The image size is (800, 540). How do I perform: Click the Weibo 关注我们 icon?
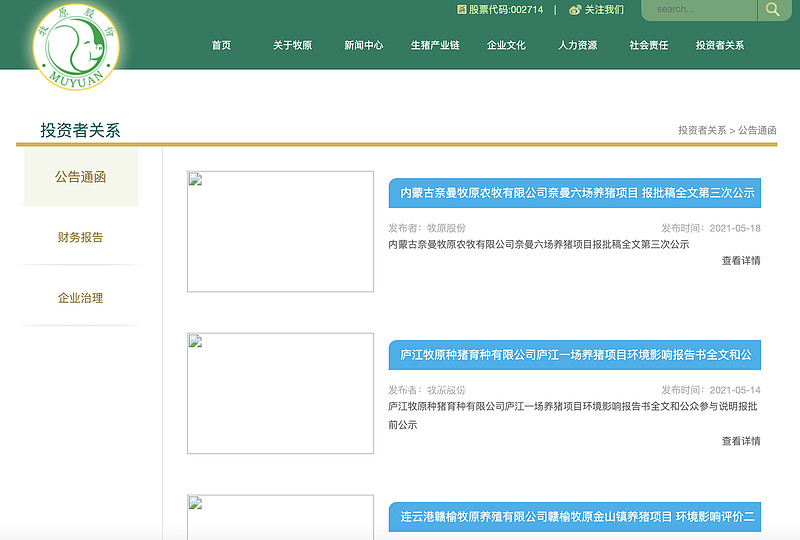tap(575, 10)
